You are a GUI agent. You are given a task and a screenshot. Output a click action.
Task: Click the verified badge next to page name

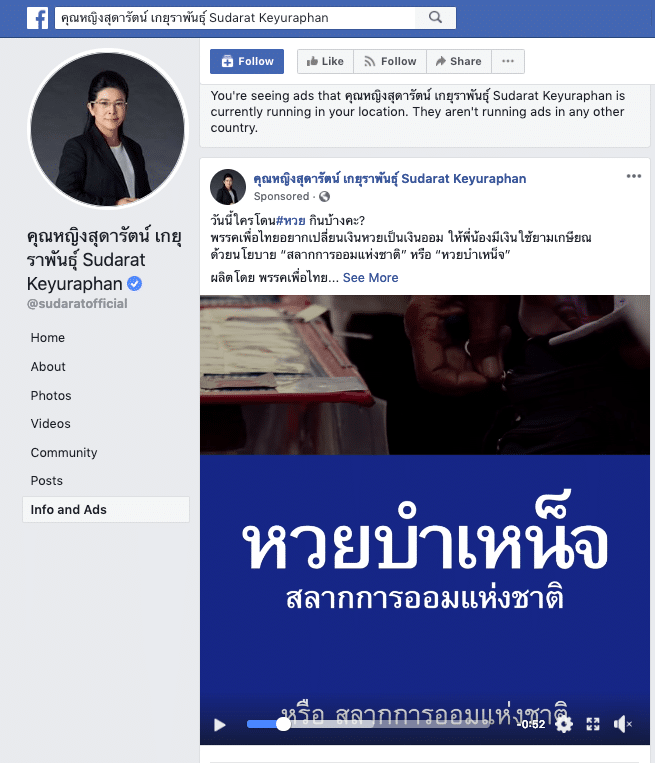coord(134,283)
